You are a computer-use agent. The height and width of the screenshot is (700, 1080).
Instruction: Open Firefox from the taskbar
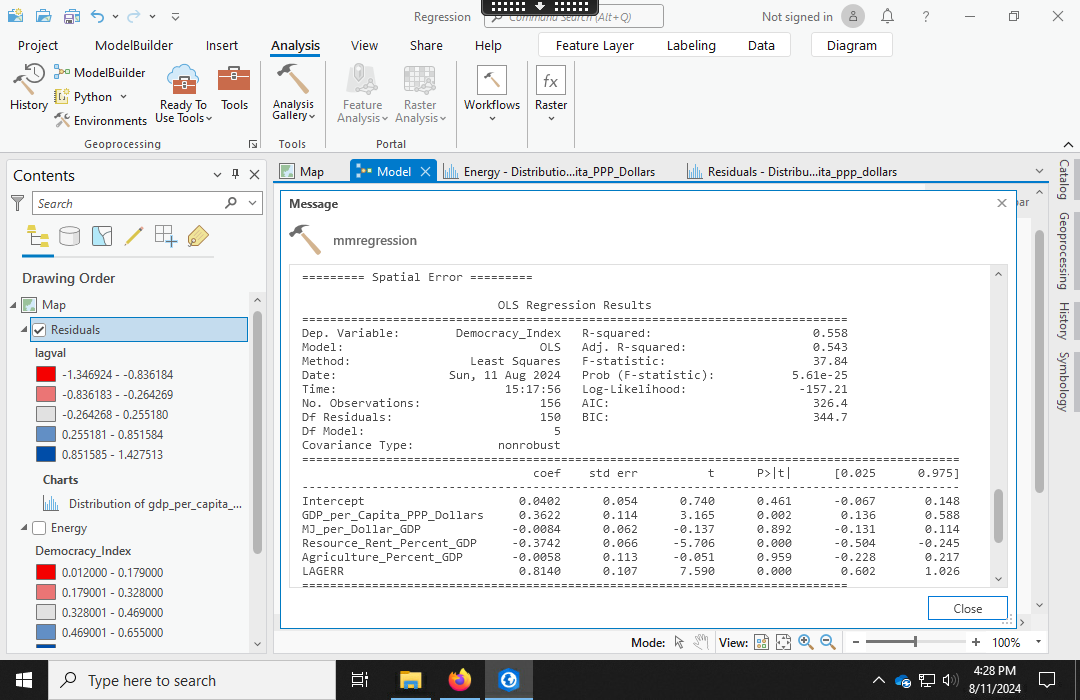click(459, 680)
